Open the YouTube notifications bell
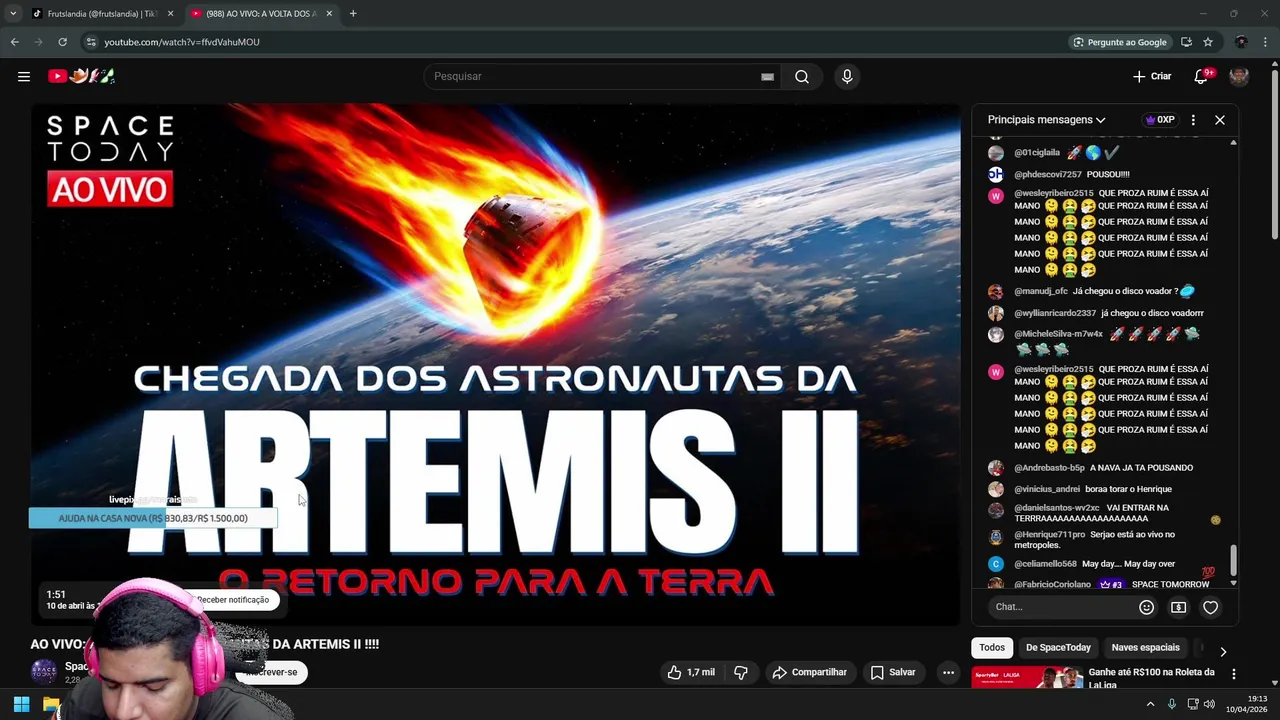Image resolution: width=1280 pixels, height=720 pixels. [1201, 76]
